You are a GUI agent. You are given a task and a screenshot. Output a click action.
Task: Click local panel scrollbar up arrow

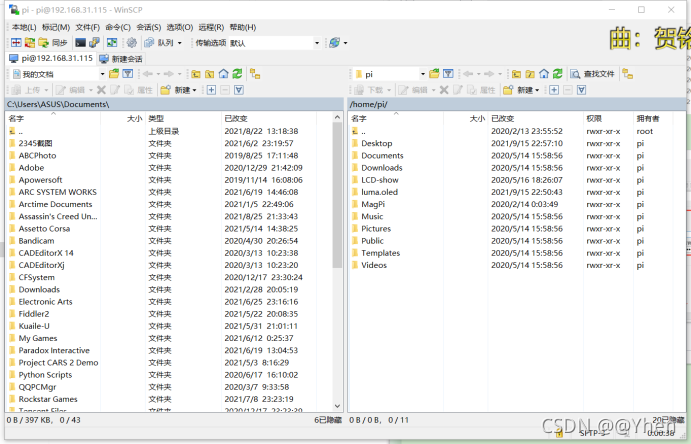(337, 117)
